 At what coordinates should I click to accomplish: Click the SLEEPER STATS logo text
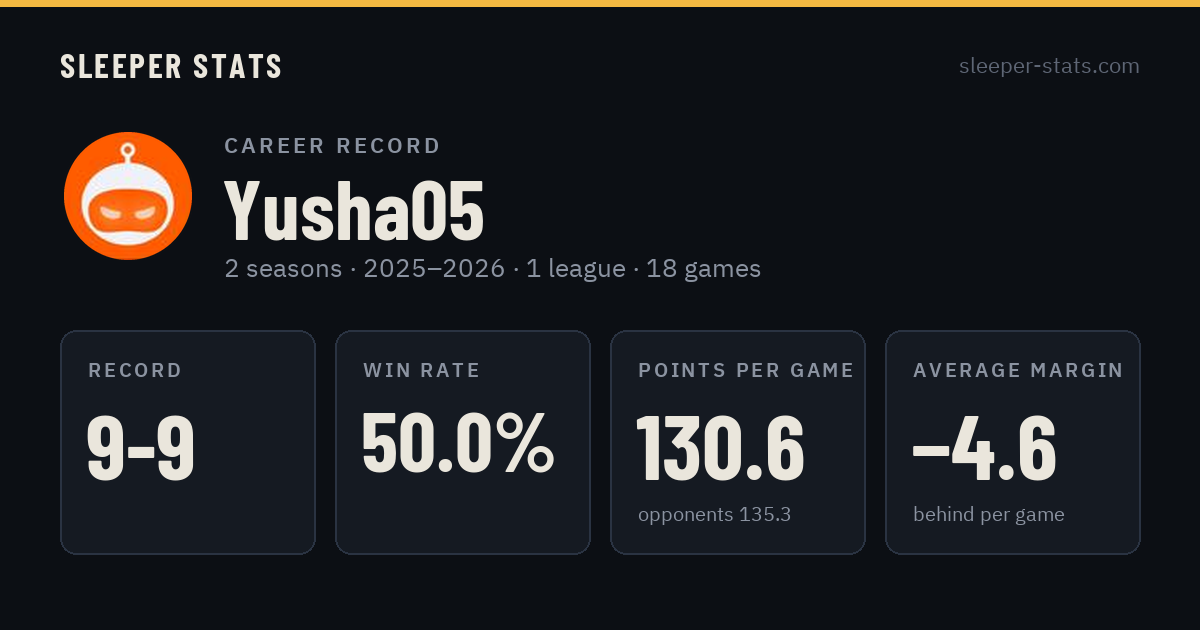pyautogui.click(x=171, y=66)
